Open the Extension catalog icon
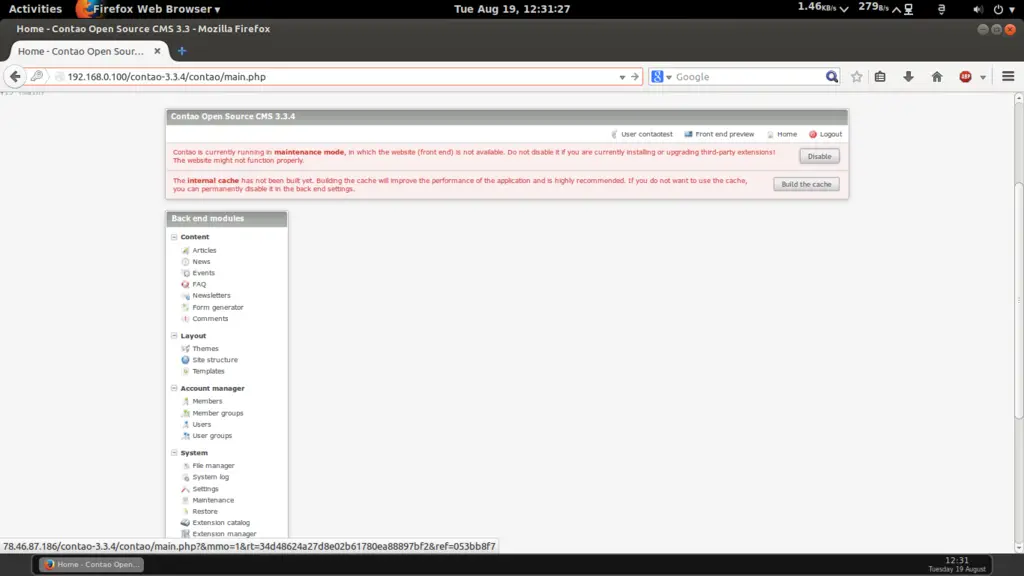The height and width of the screenshot is (576, 1024). coord(185,522)
